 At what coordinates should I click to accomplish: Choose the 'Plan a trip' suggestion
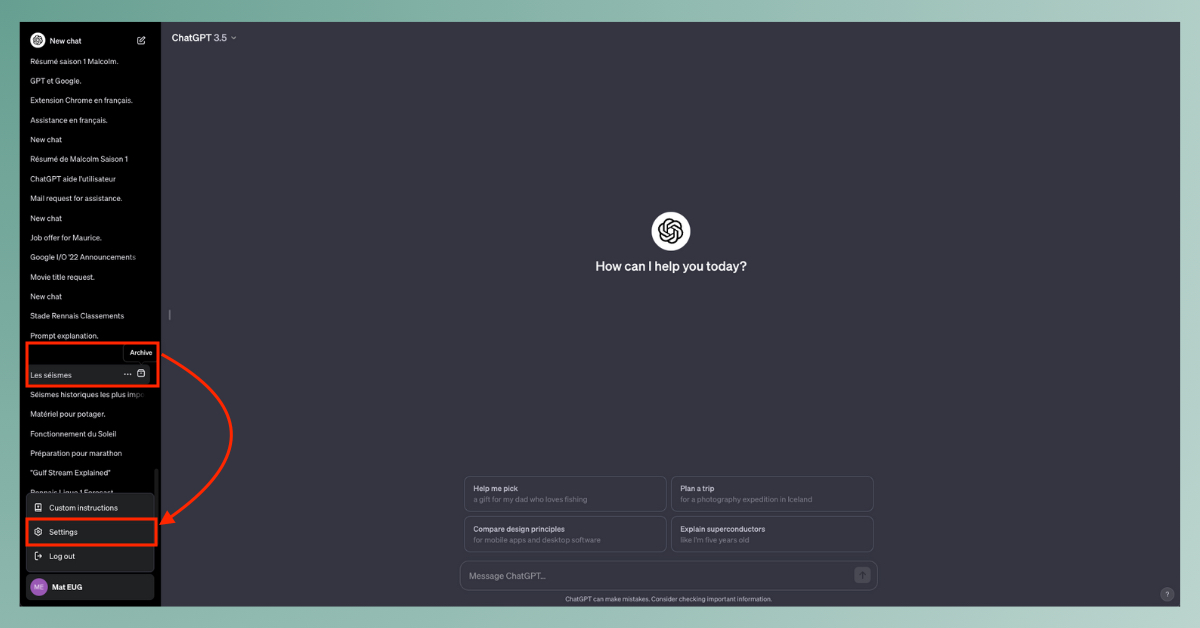(x=772, y=494)
